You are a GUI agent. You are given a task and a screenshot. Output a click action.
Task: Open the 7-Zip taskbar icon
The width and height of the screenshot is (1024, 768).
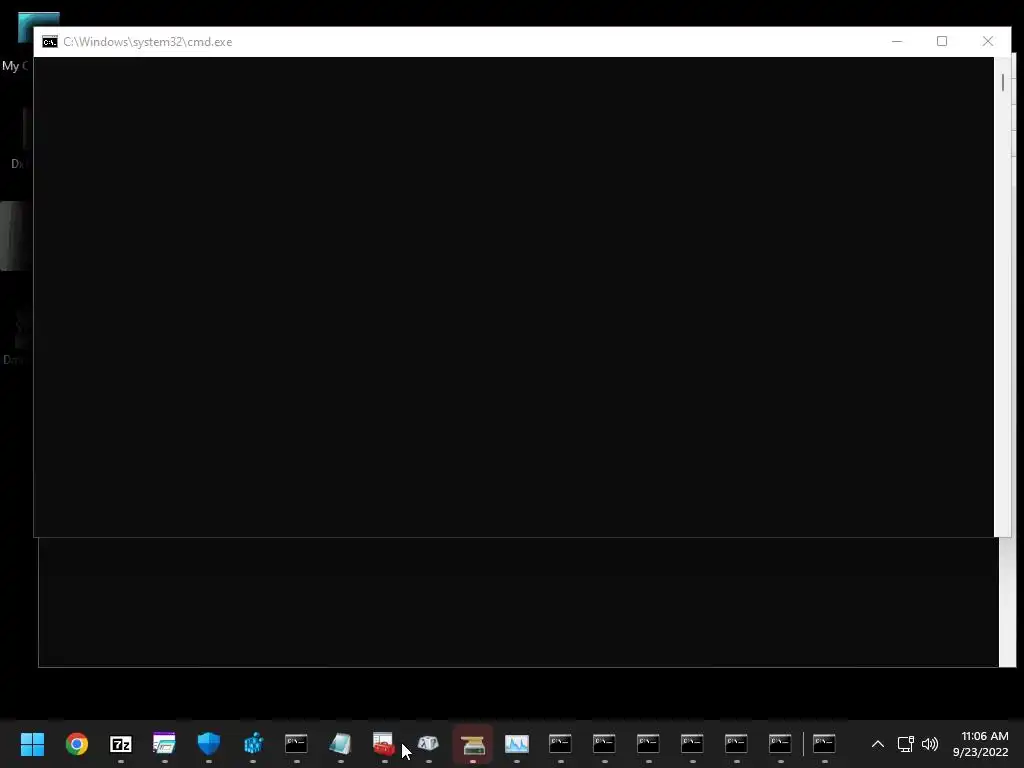pyautogui.click(x=120, y=743)
